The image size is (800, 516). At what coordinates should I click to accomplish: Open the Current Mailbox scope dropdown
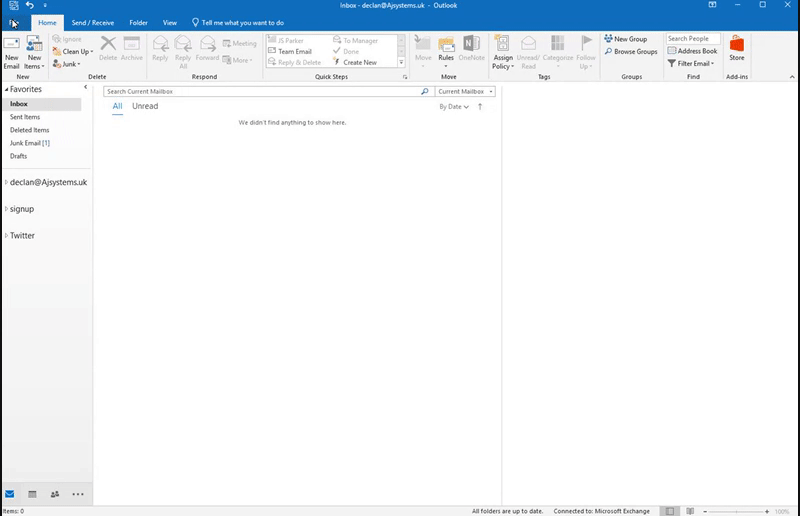click(465, 91)
